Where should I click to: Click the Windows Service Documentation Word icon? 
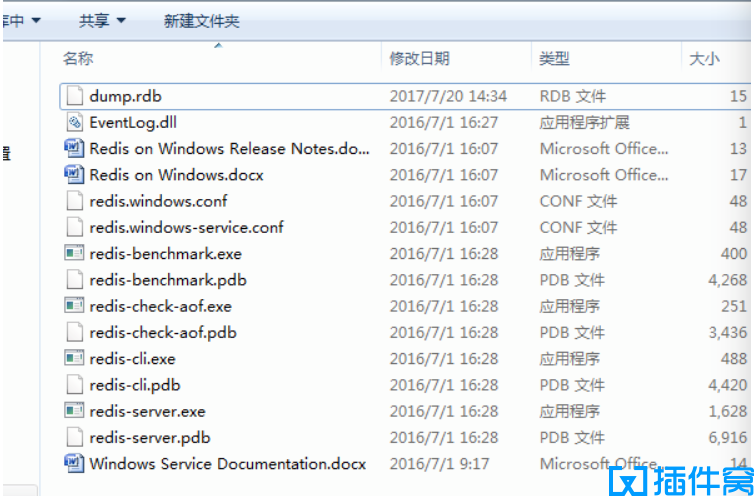click(x=74, y=463)
